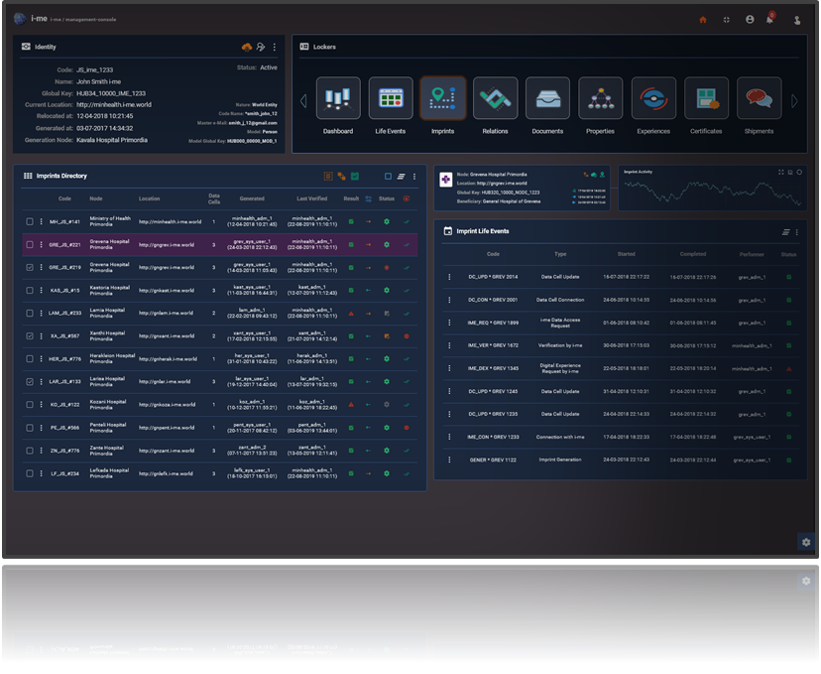Screen dimensions: 821x674
Task: Open the Dashboard locker icon
Action: pos(338,98)
